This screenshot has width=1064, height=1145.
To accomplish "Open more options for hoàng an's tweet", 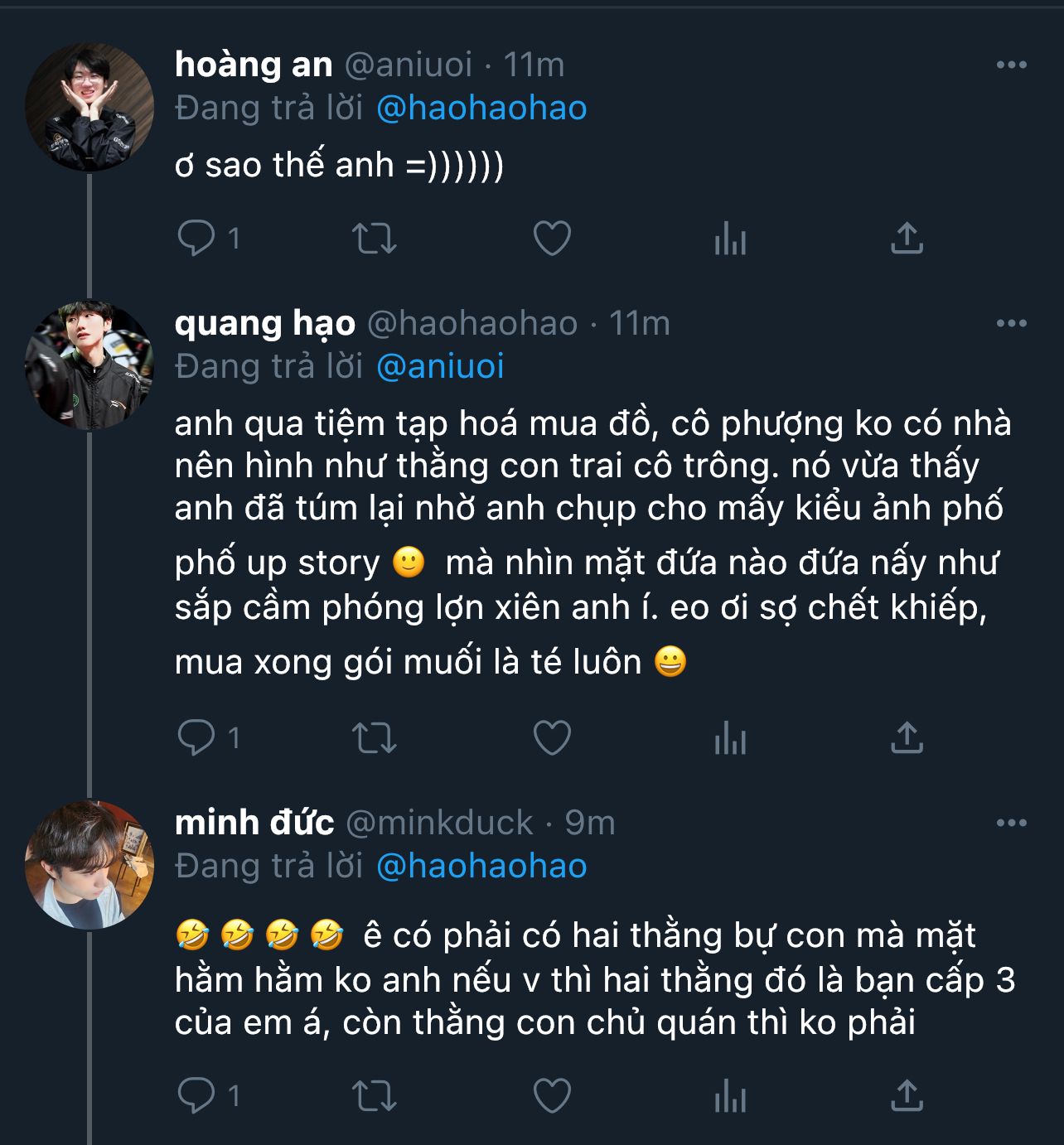I will click(x=1011, y=65).
